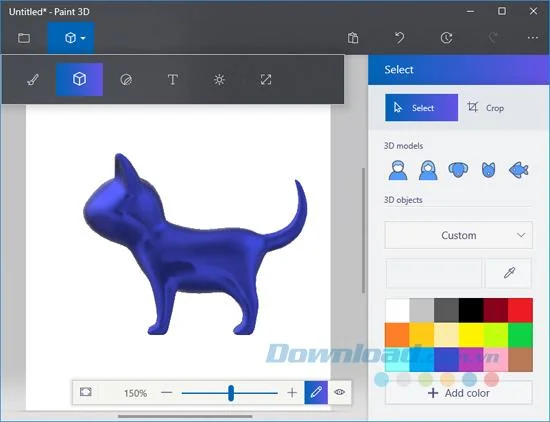Choose the gold color swatch
550x422 pixels.
coord(422,335)
